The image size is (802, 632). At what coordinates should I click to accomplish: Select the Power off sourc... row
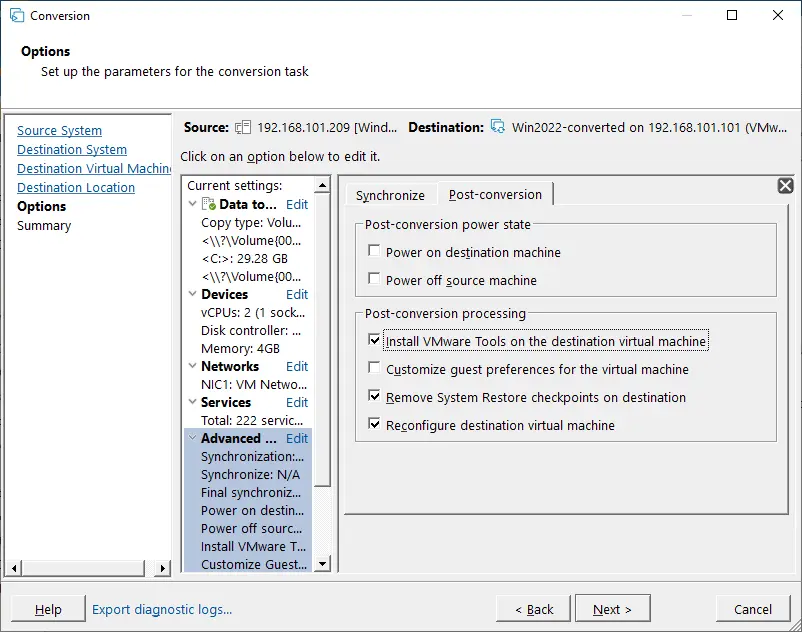pos(252,528)
